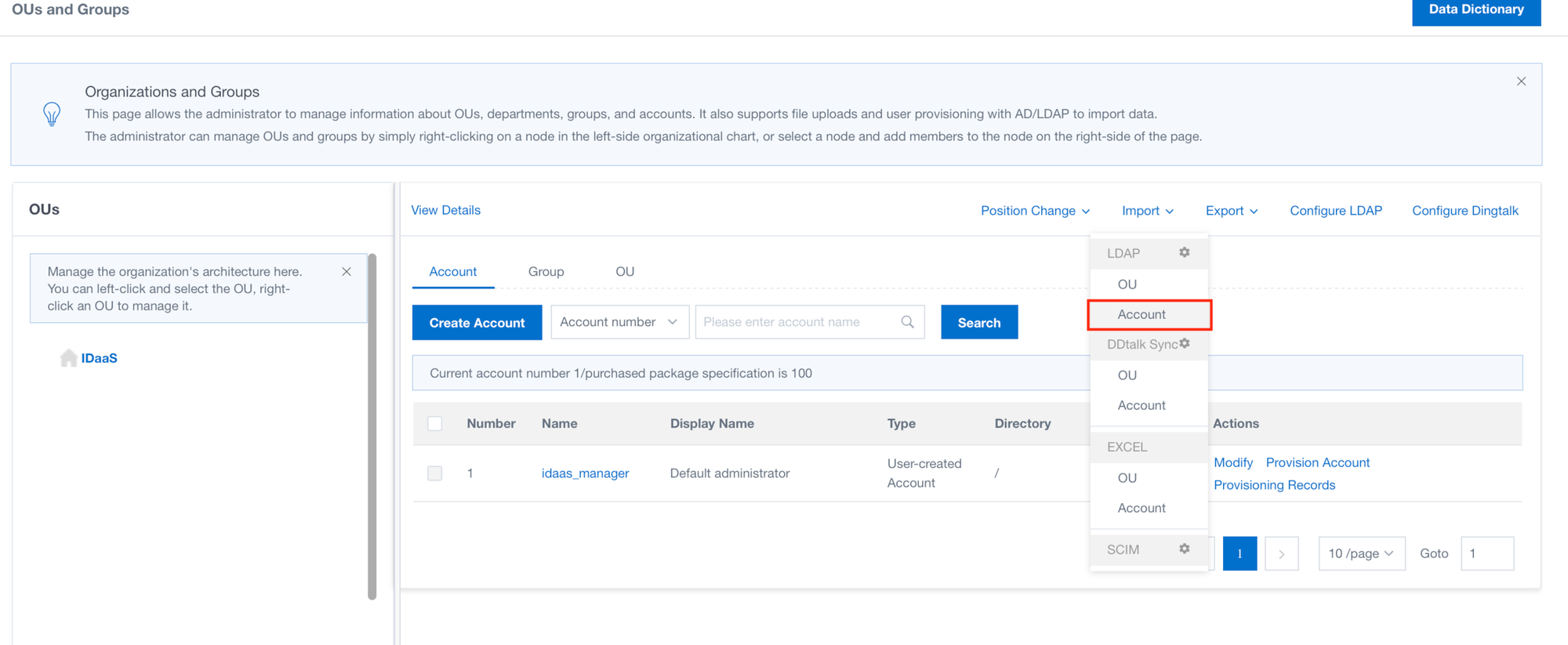The height and width of the screenshot is (645, 1568).
Task: Click the SCIM gear icon
Action: [1184, 549]
